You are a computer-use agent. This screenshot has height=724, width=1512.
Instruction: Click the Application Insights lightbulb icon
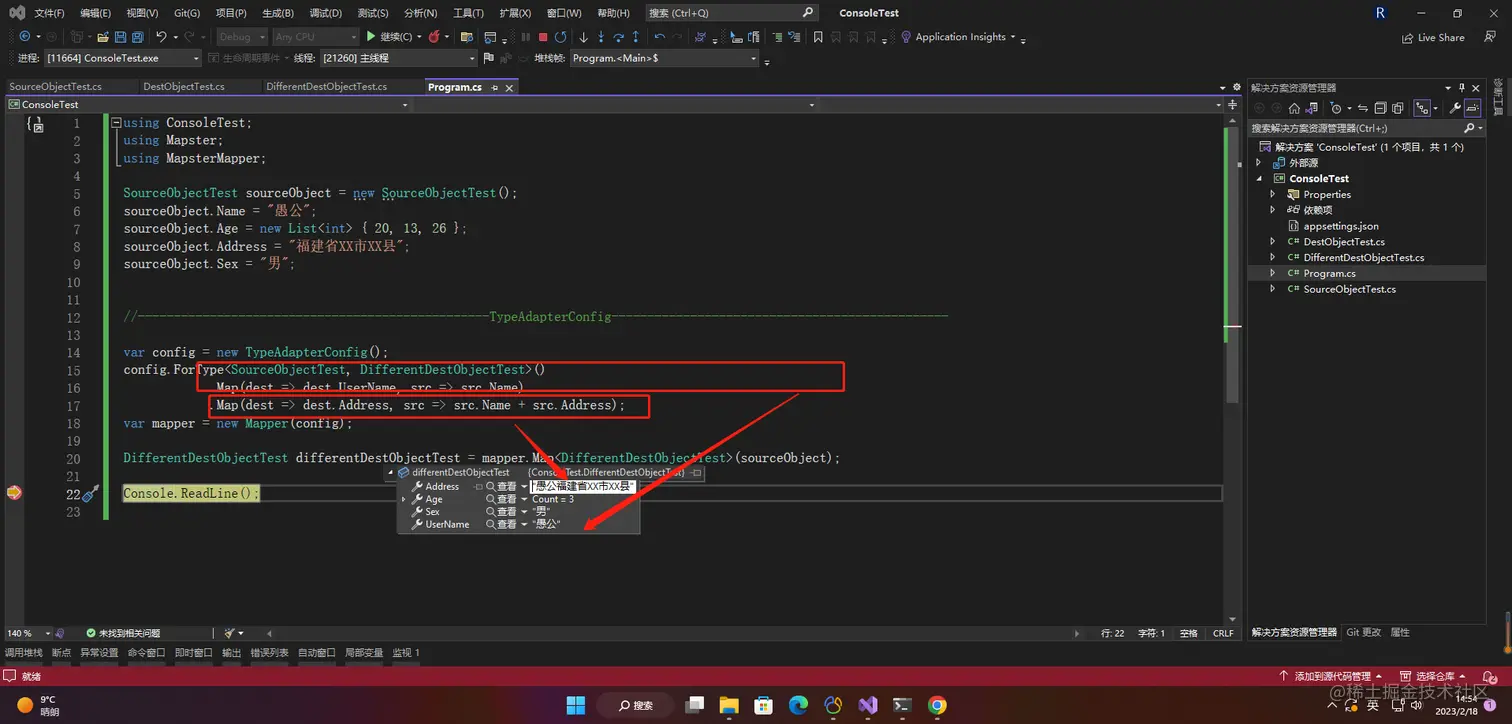[x=906, y=37]
